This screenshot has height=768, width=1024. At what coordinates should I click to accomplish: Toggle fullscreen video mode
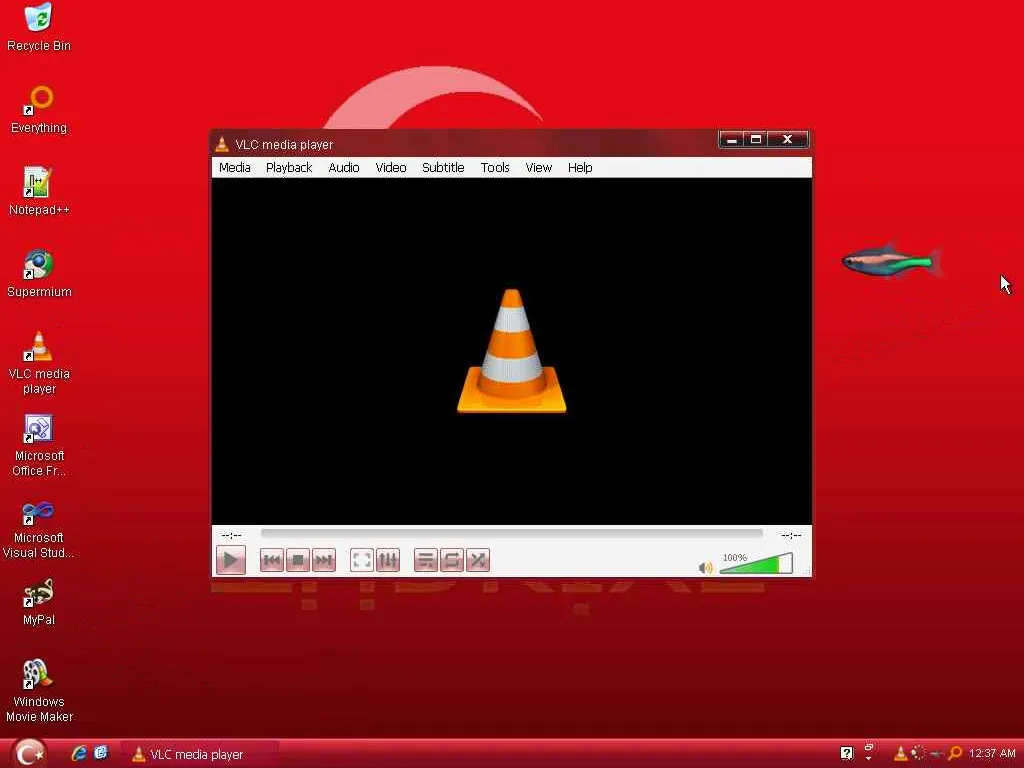click(362, 560)
